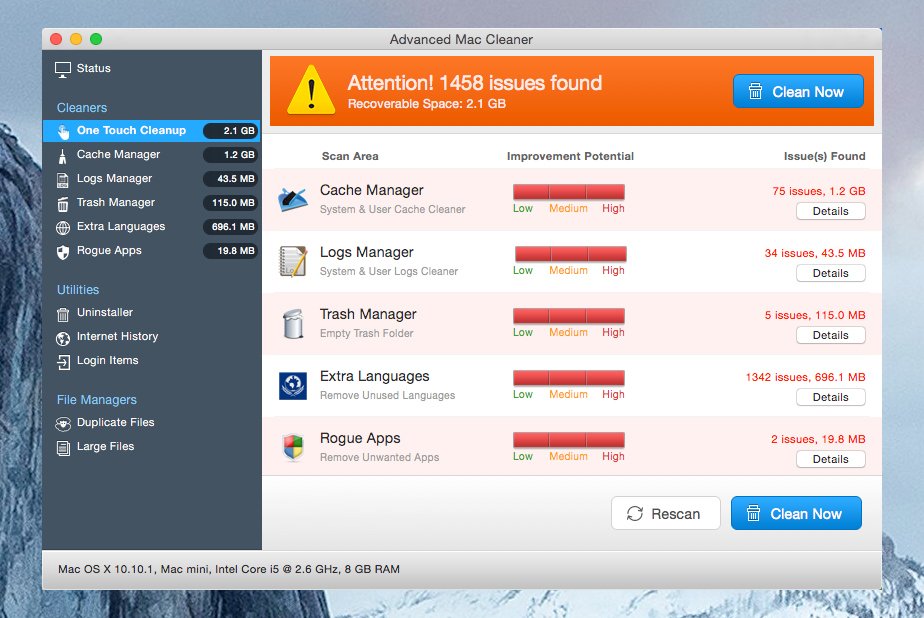The image size is (924, 618).
Task: Select One Touch Cleanup in sidebar
Action: tap(152, 131)
